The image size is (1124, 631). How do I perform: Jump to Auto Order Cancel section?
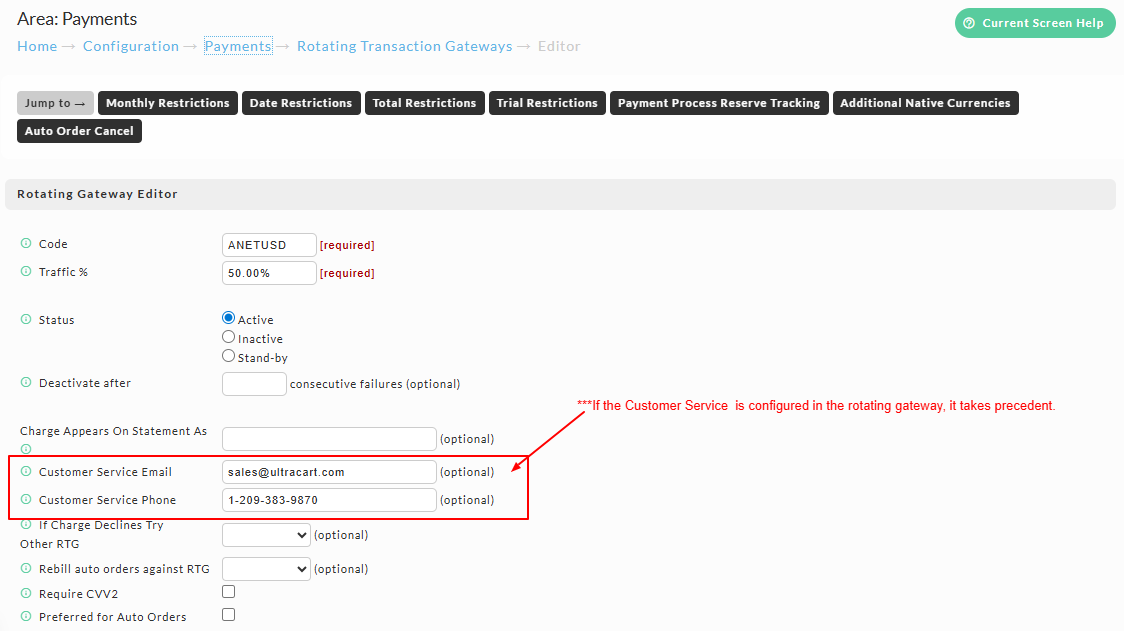(x=80, y=131)
